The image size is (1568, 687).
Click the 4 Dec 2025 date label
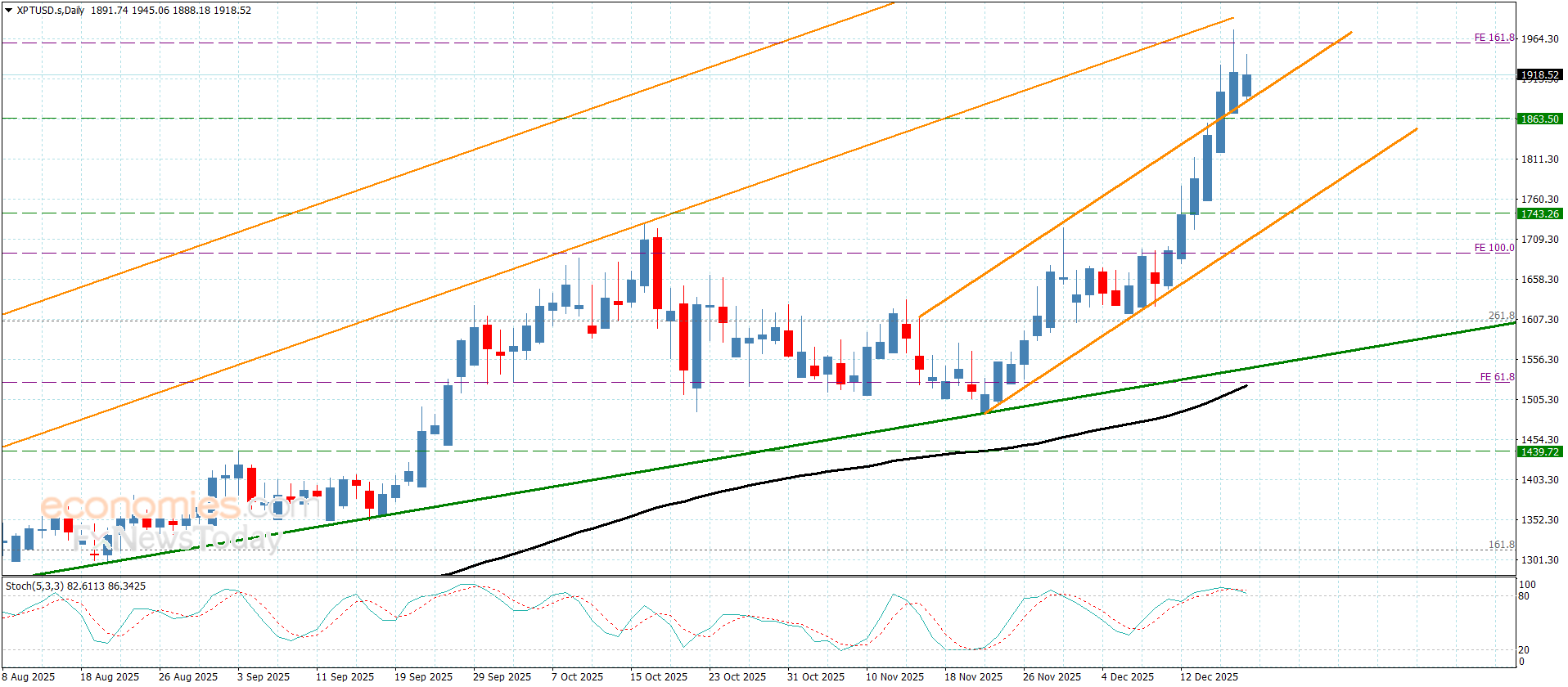[x=1128, y=677]
